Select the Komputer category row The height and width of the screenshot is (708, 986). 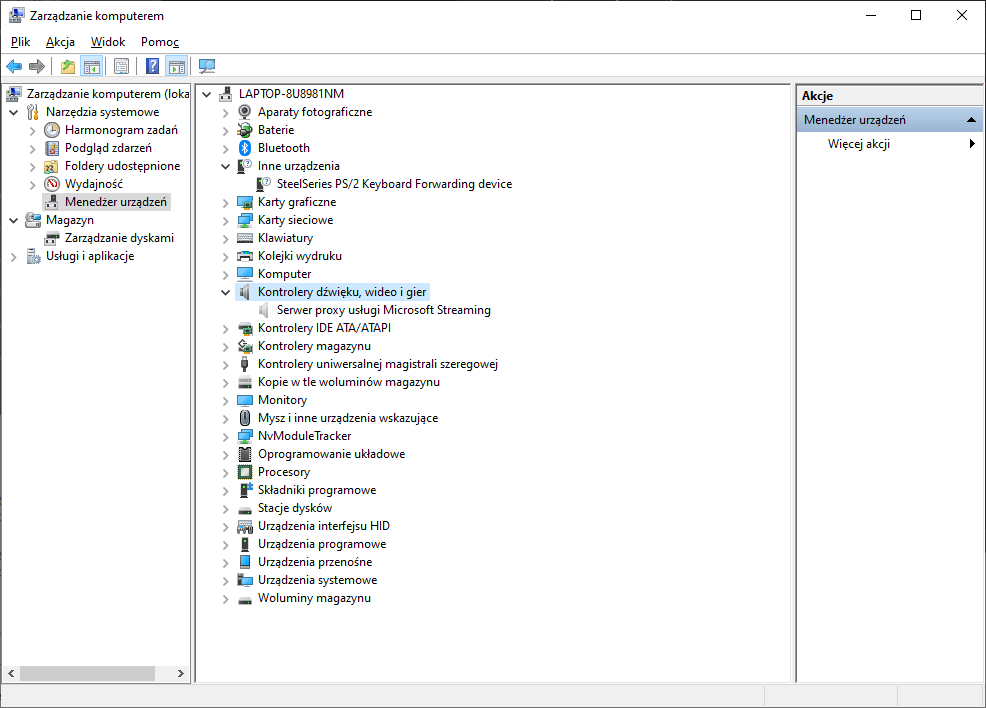[x=284, y=274]
